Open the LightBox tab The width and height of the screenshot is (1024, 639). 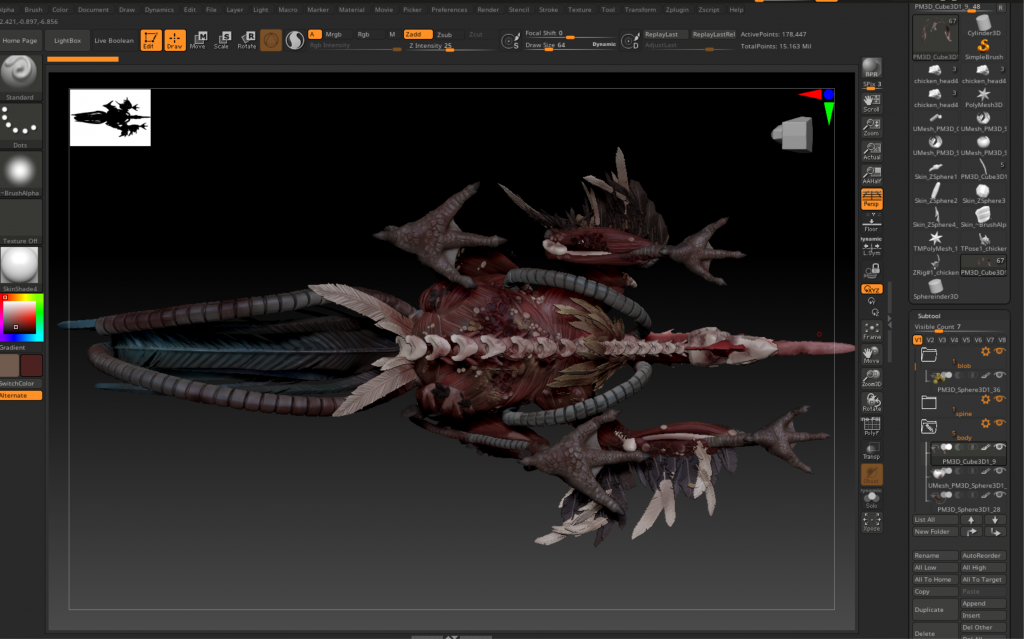(68, 41)
